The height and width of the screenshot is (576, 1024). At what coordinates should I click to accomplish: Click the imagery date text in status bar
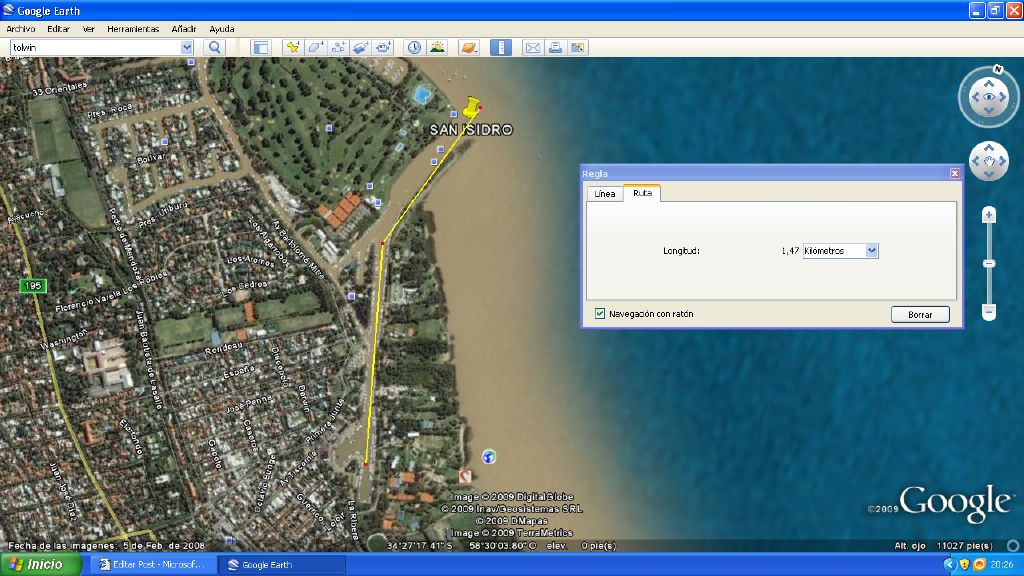106,545
